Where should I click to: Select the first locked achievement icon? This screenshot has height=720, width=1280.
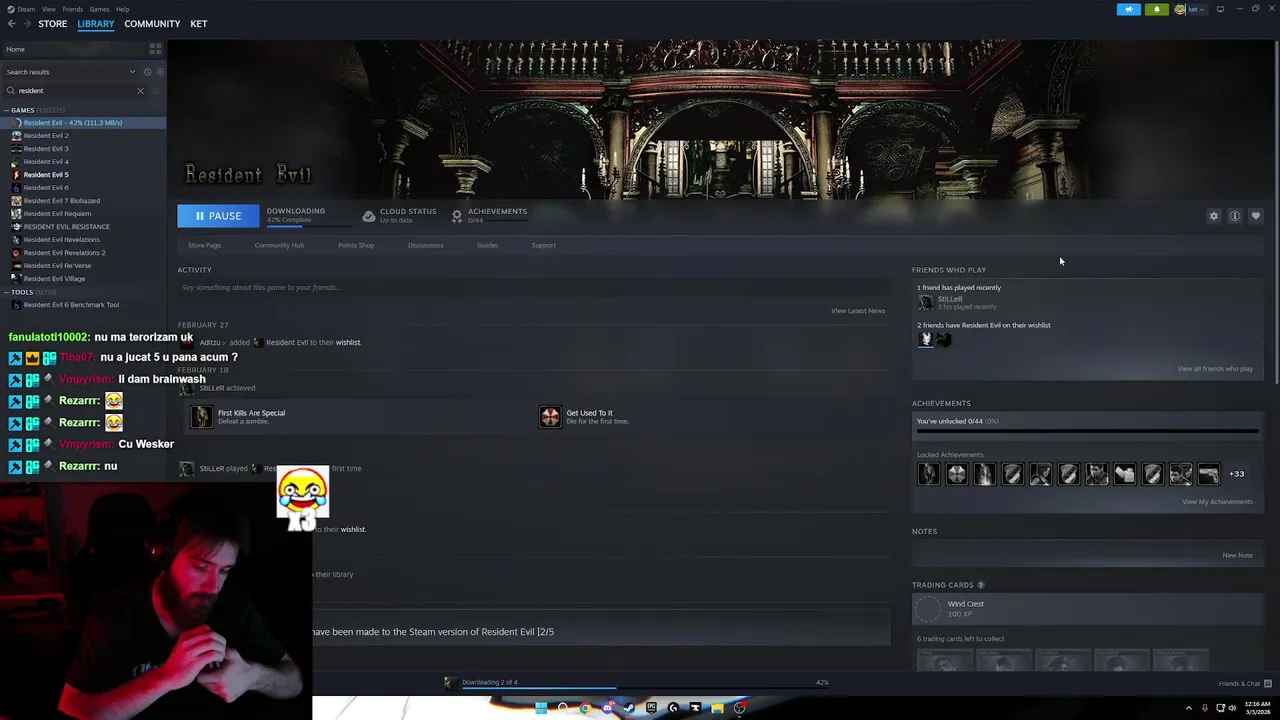929,474
